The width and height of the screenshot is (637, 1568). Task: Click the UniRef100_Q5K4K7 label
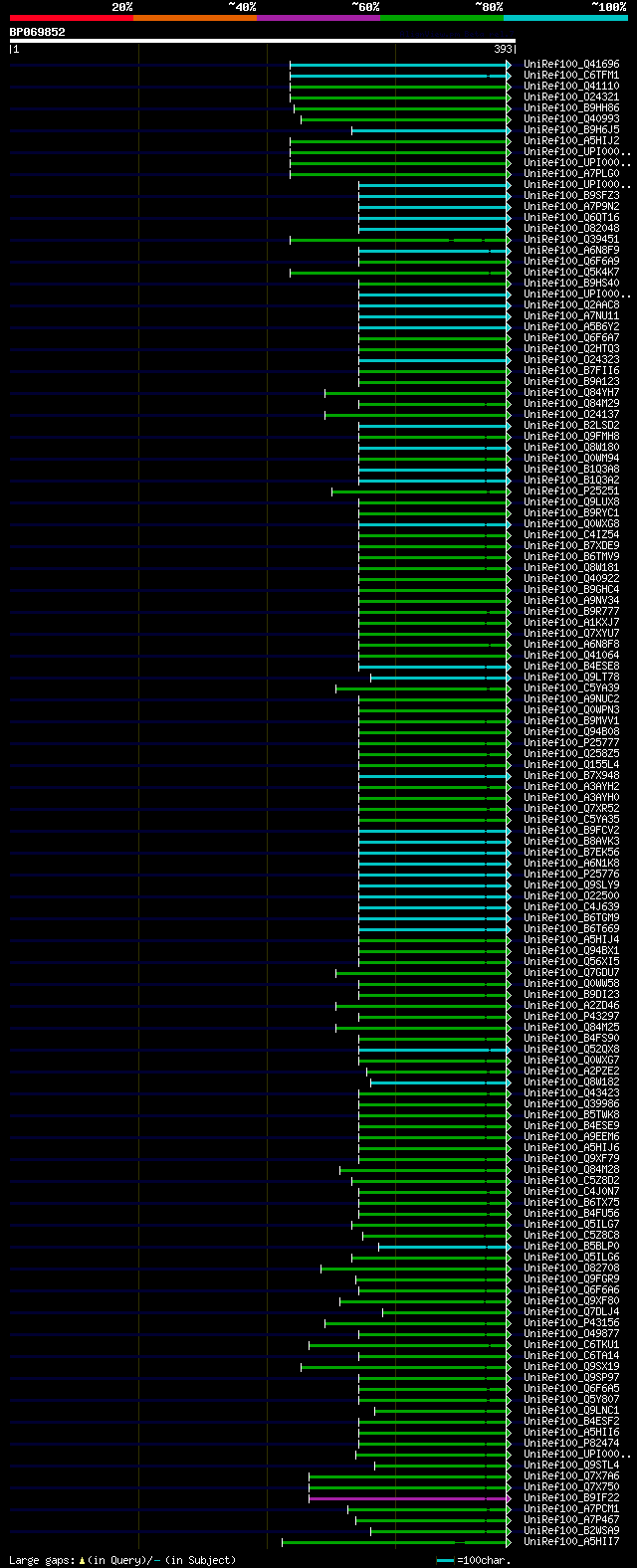click(x=571, y=273)
